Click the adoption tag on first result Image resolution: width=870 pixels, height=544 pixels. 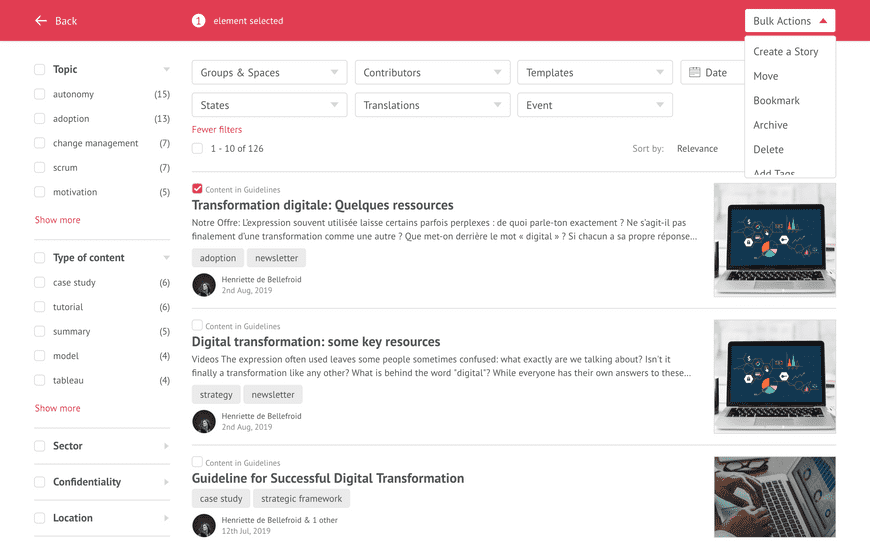click(x=218, y=258)
